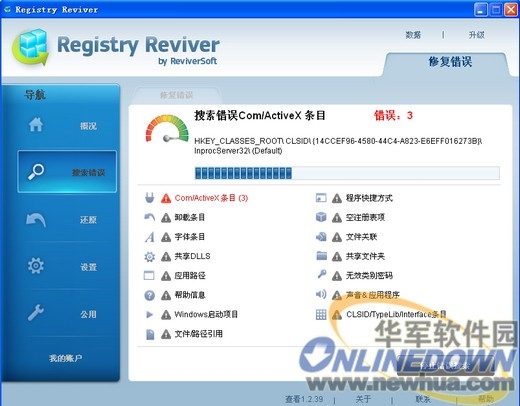
Task: Click the grid icon for CLSID/TypeLib/Interface
Action: tap(321, 314)
